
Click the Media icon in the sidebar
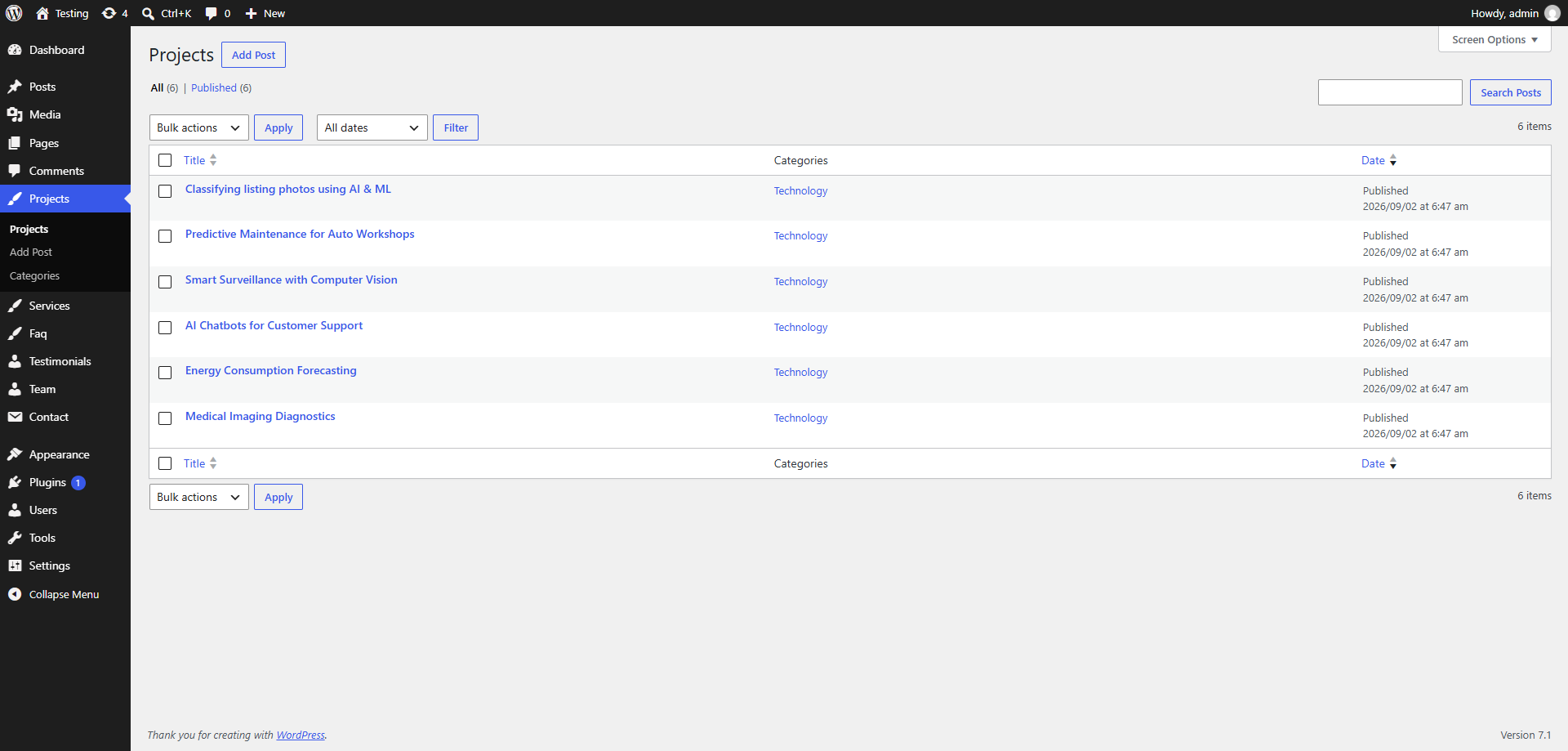pos(15,114)
